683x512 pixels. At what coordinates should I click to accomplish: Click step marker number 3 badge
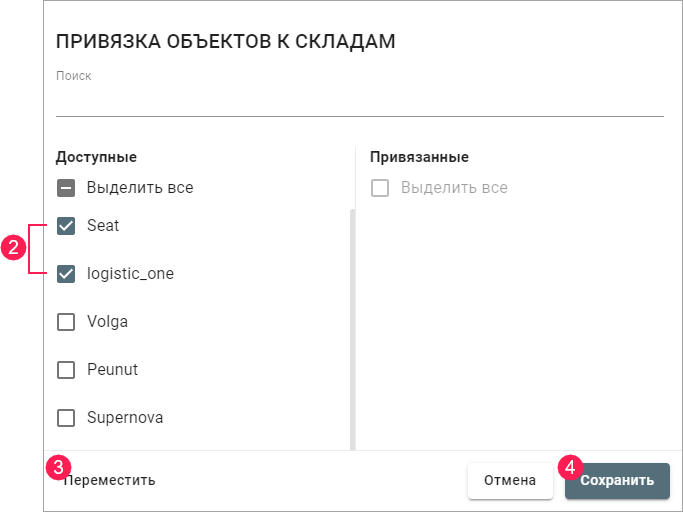59,466
